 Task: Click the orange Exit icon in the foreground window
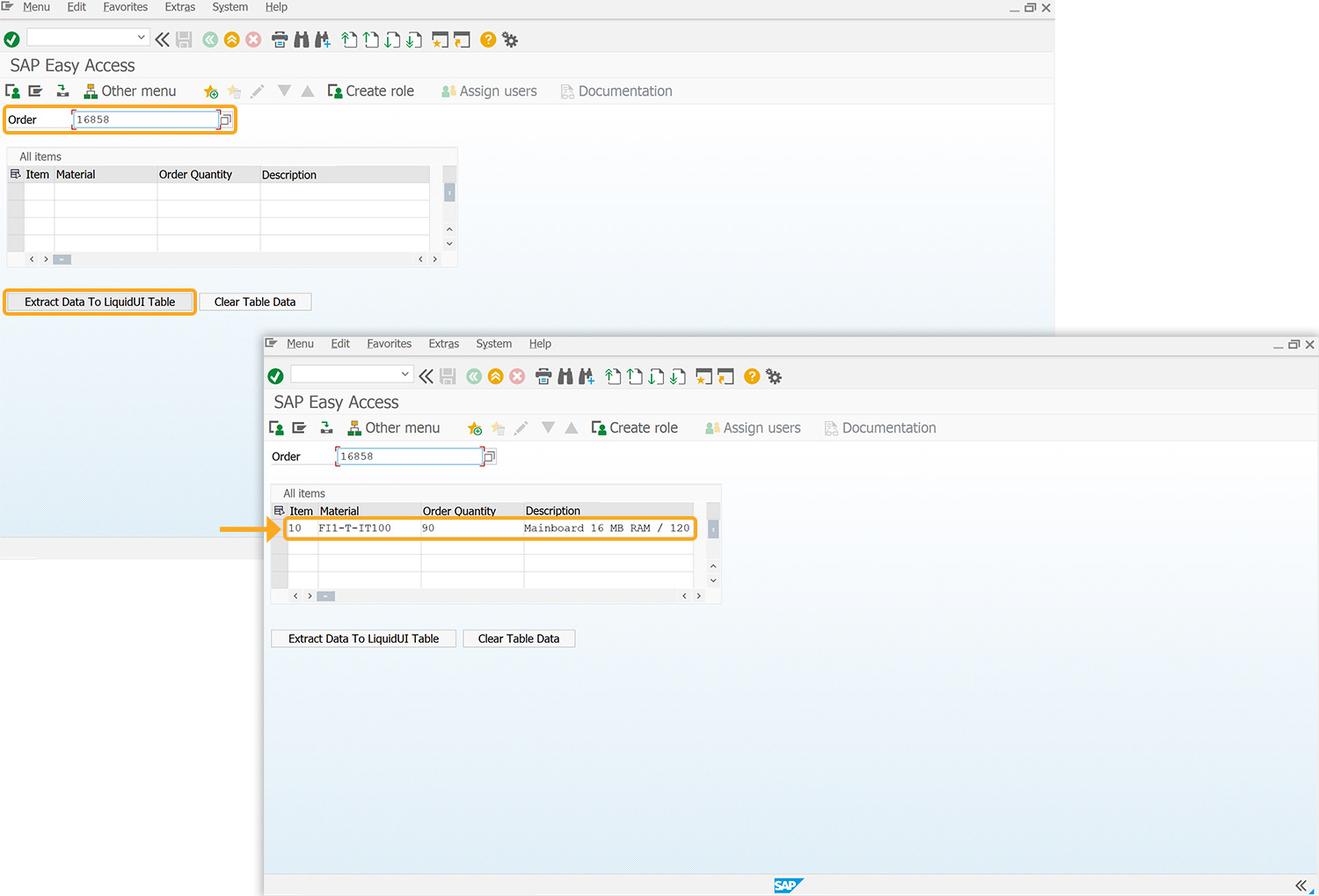click(x=496, y=376)
